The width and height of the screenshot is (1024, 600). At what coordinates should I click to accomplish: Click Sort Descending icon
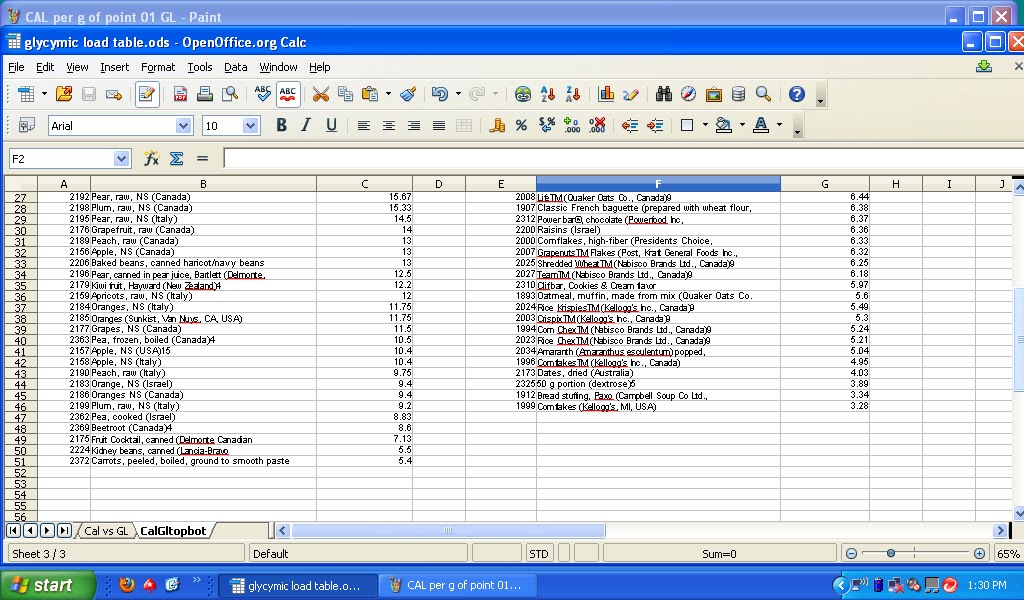tap(573, 94)
